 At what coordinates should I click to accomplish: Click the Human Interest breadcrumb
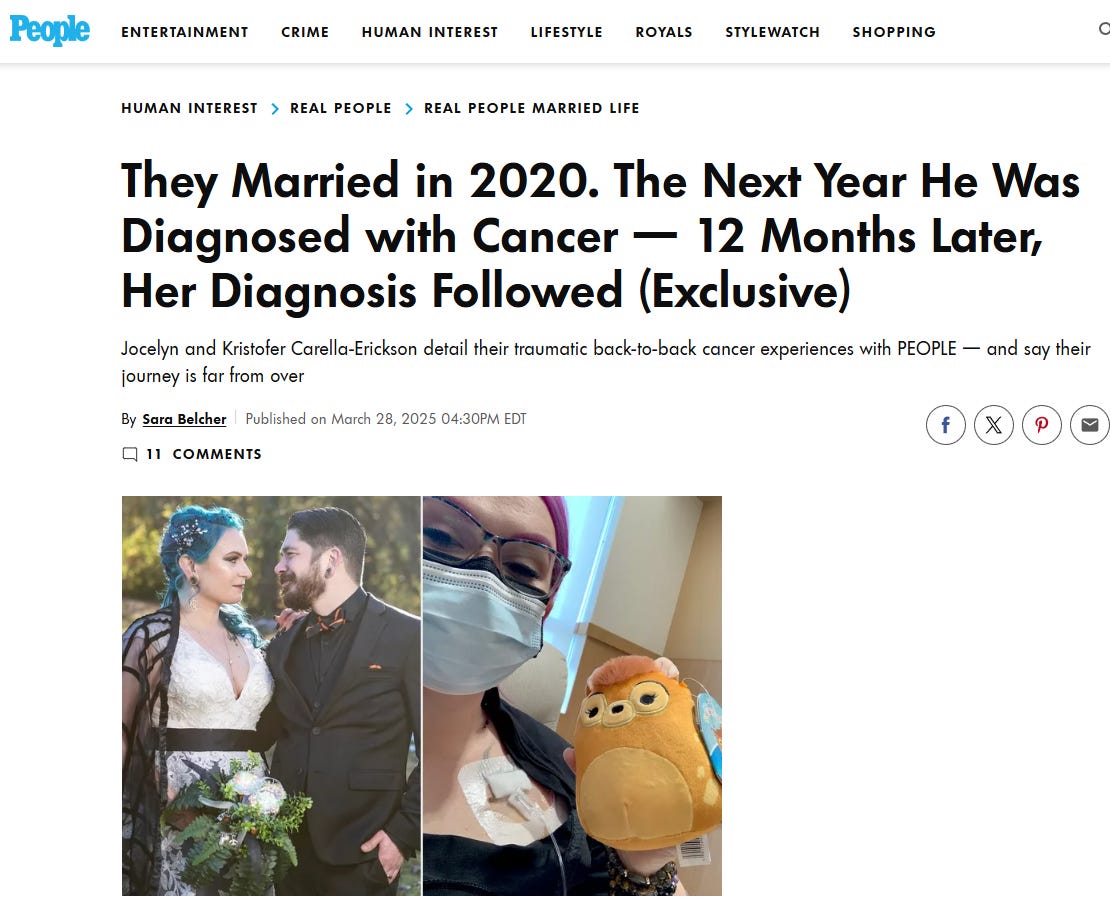point(189,108)
